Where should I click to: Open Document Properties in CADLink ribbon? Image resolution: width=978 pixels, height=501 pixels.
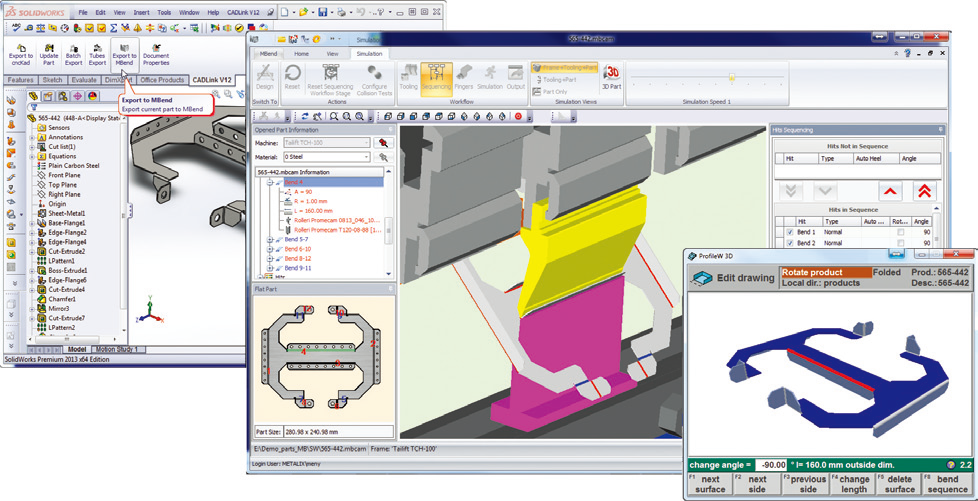point(156,55)
